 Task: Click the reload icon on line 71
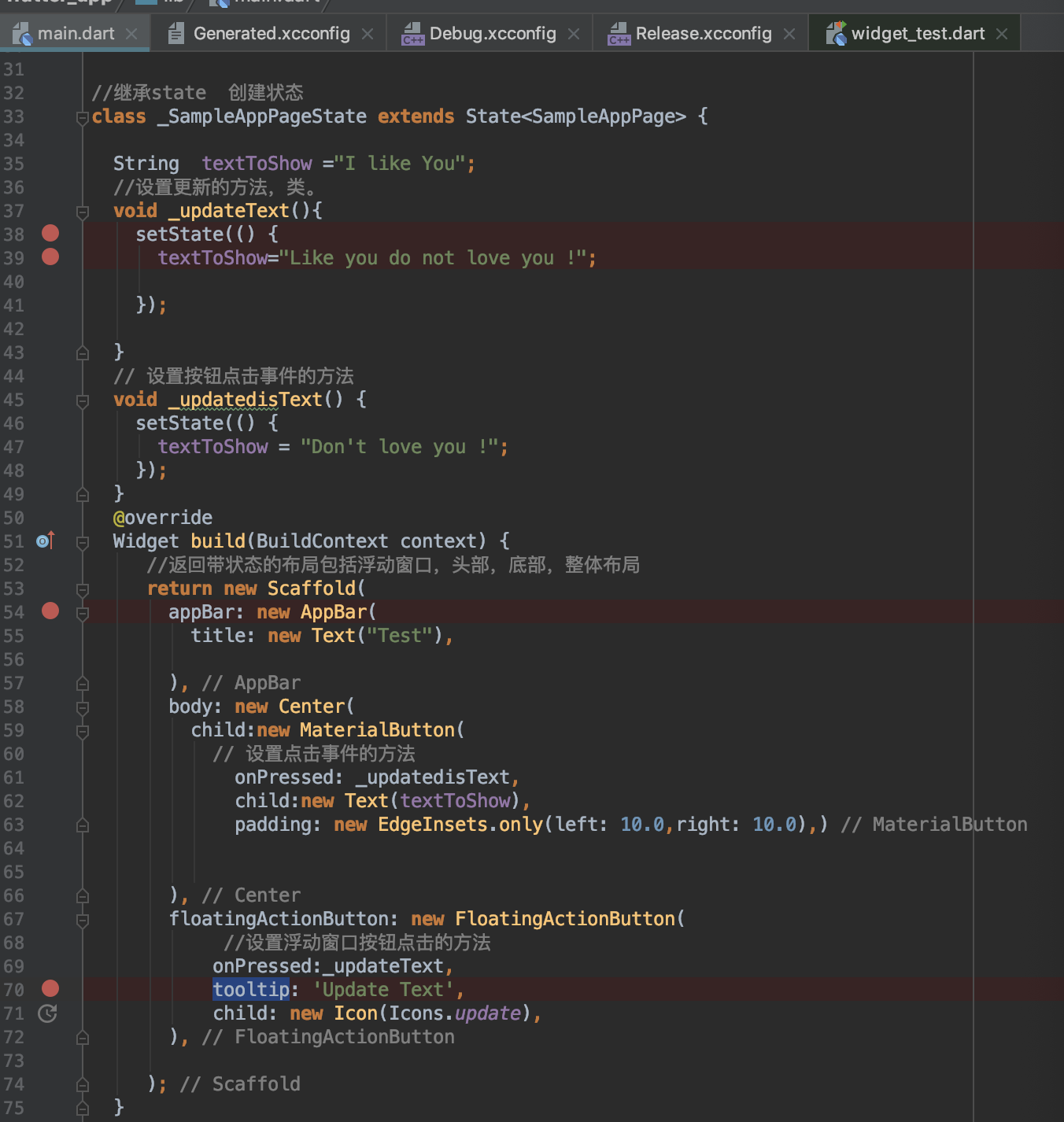pos(47,1013)
